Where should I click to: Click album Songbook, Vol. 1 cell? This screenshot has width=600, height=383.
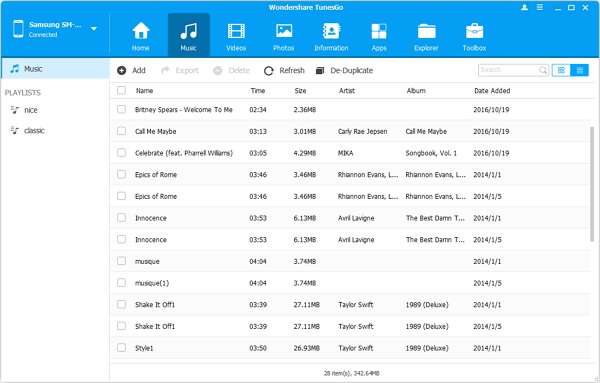(x=431, y=153)
